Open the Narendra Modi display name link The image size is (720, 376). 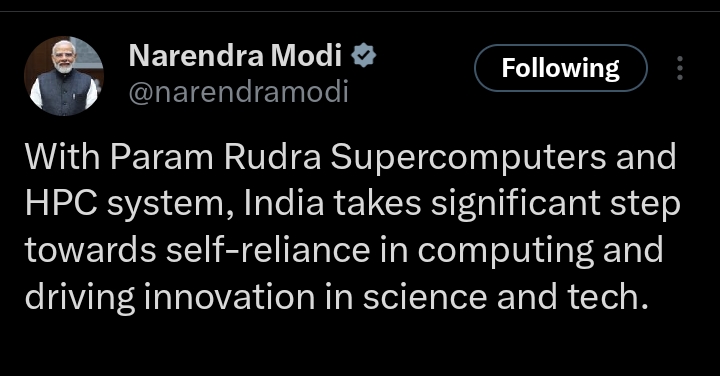pyautogui.click(x=235, y=55)
